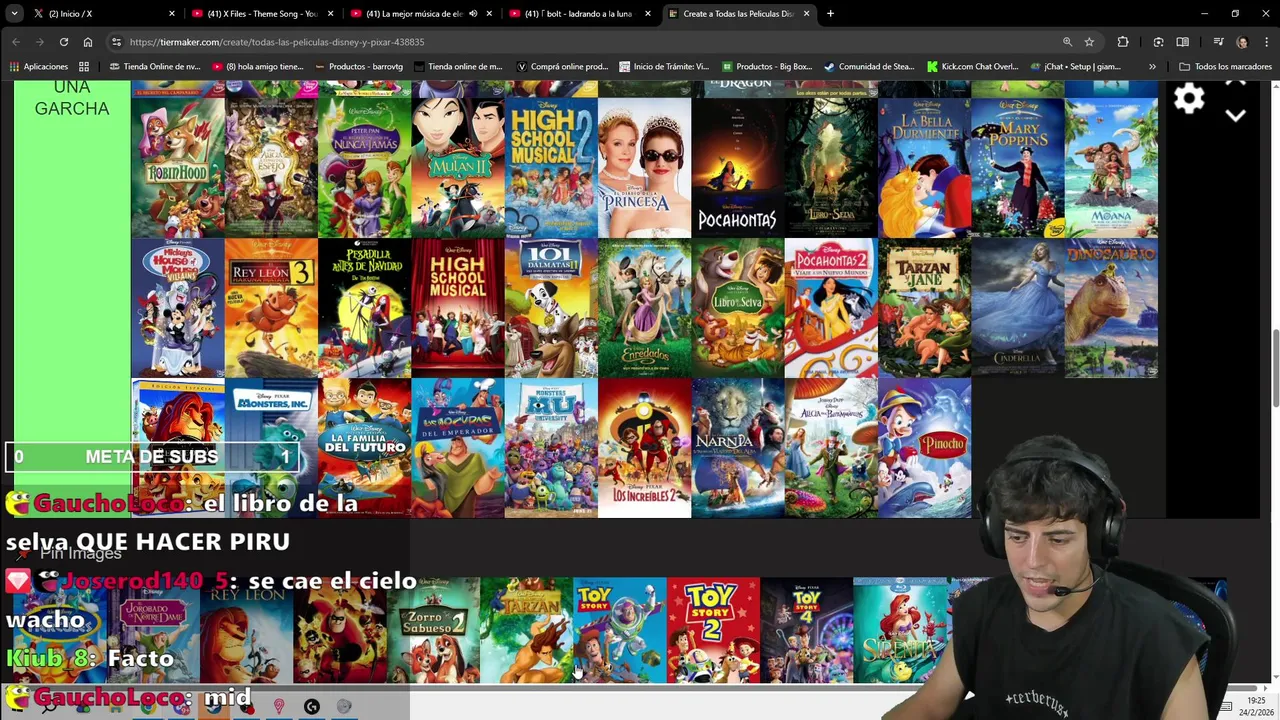Open Kick.com Chat Overlay bookmark
Screen dimensions: 1280x720
[x=972, y=67]
